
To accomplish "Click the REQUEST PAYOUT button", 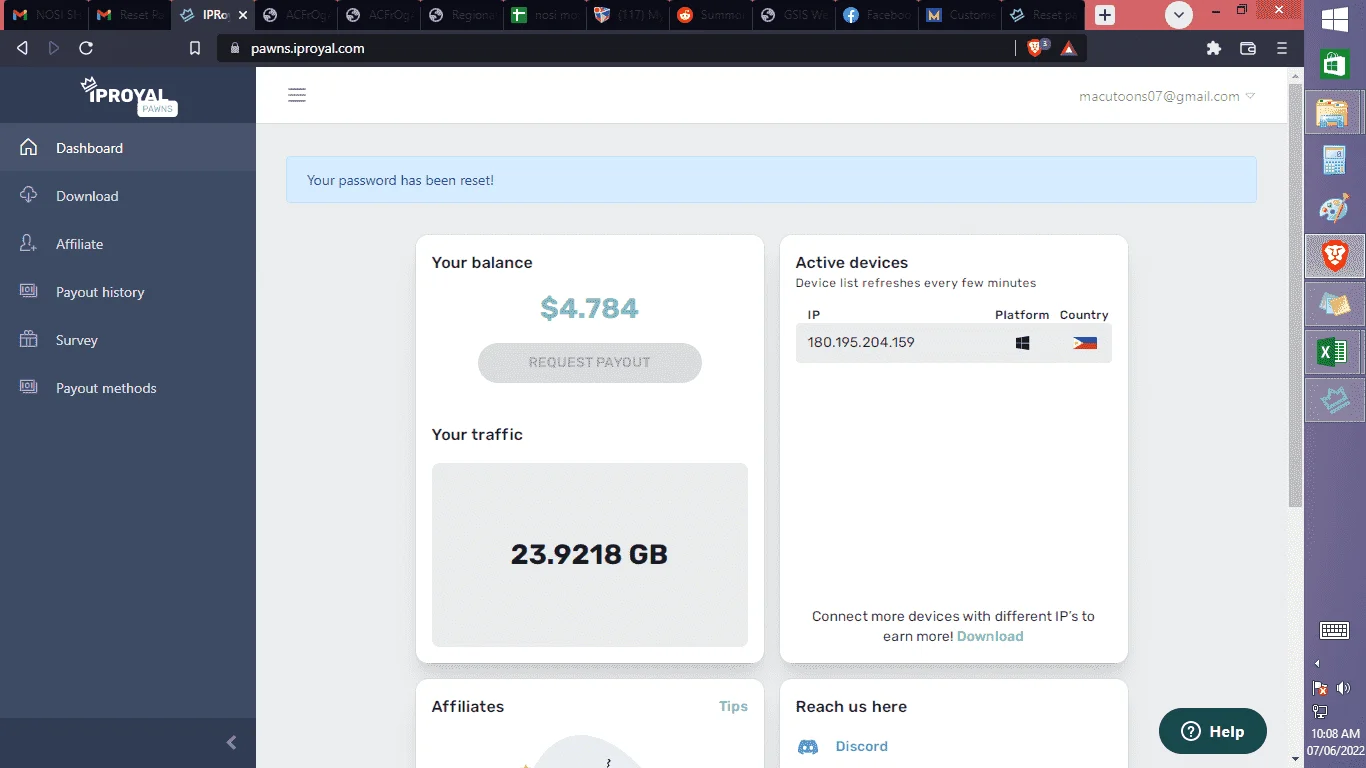I will [590, 363].
